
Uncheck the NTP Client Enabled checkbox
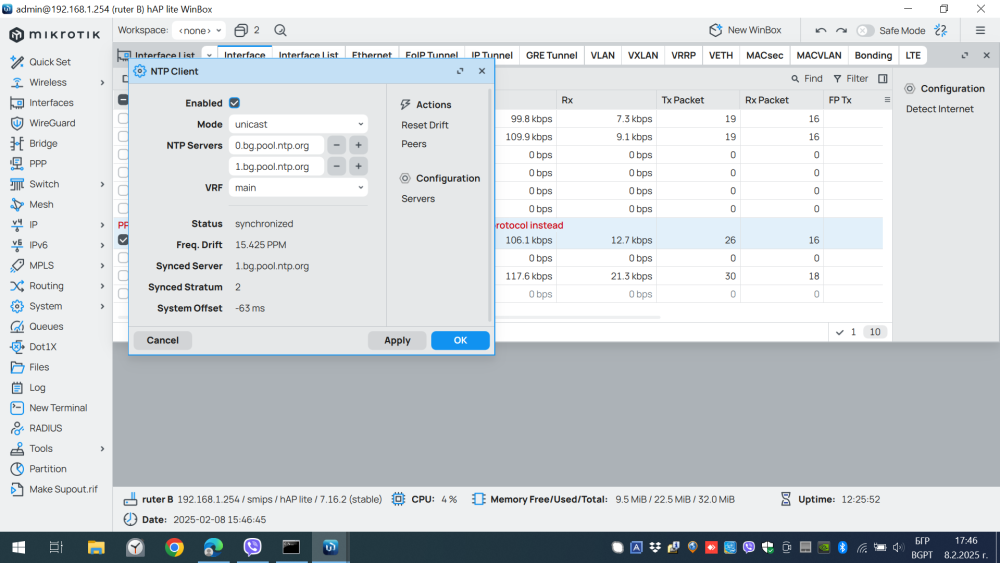click(x=234, y=103)
